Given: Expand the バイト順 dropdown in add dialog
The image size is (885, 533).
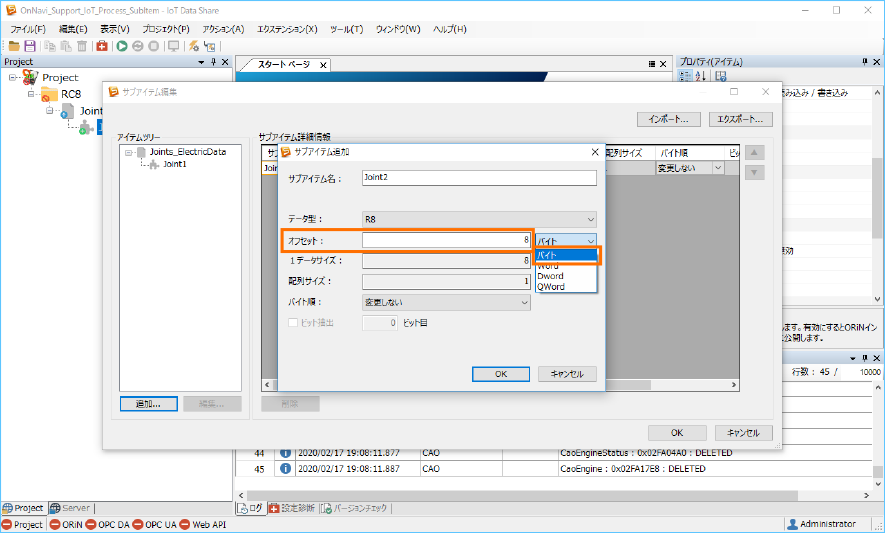Looking at the screenshot, I should [x=446, y=302].
